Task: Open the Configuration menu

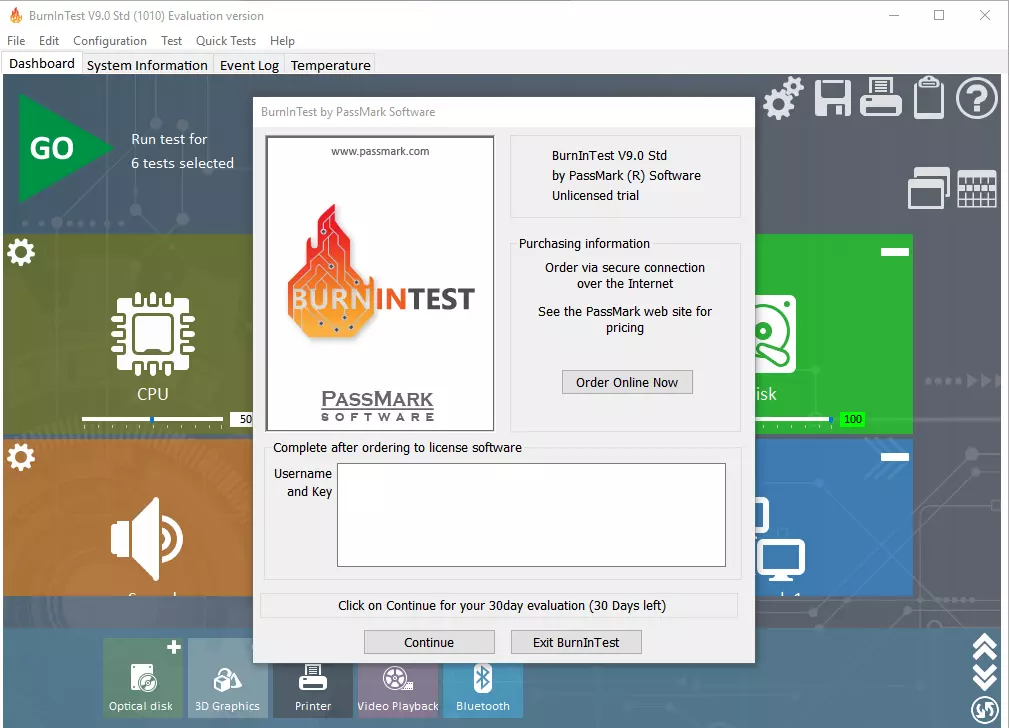Action: pyautogui.click(x=110, y=41)
